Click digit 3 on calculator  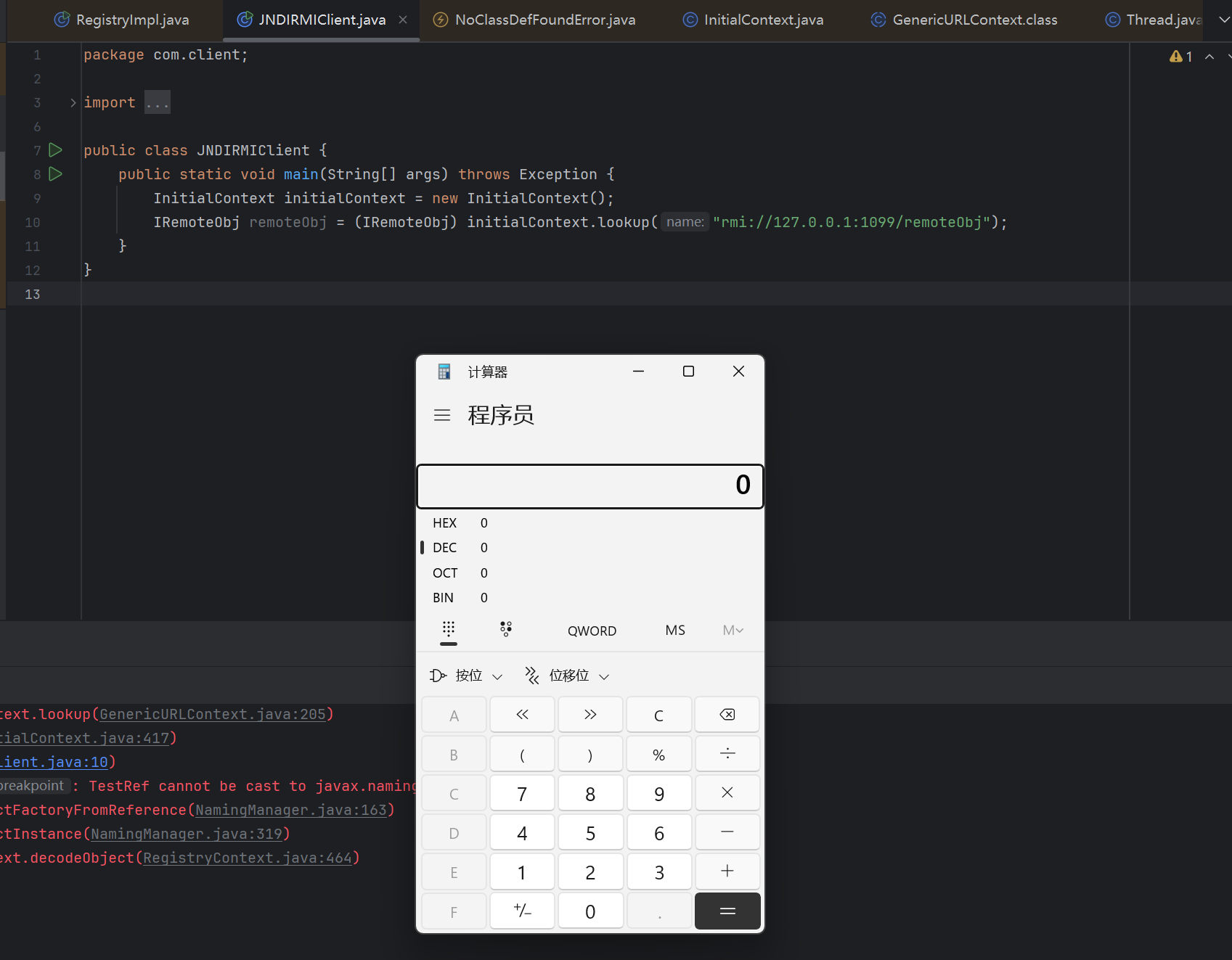[x=658, y=871]
